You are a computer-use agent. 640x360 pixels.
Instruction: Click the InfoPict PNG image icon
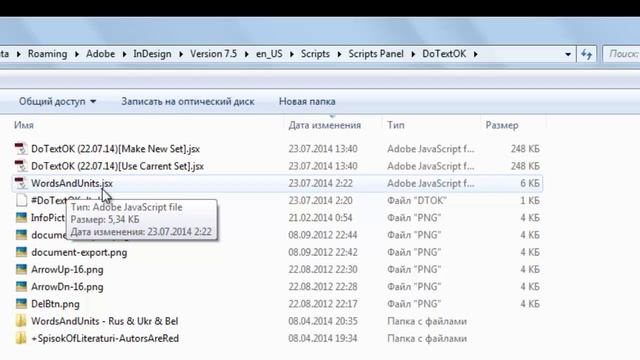pos(21,218)
